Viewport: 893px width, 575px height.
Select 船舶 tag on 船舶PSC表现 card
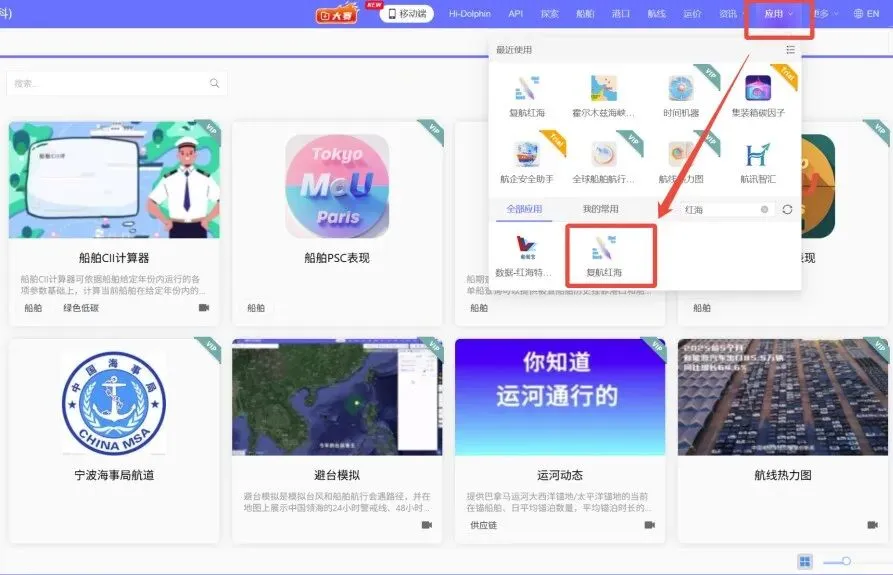[x=256, y=307]
